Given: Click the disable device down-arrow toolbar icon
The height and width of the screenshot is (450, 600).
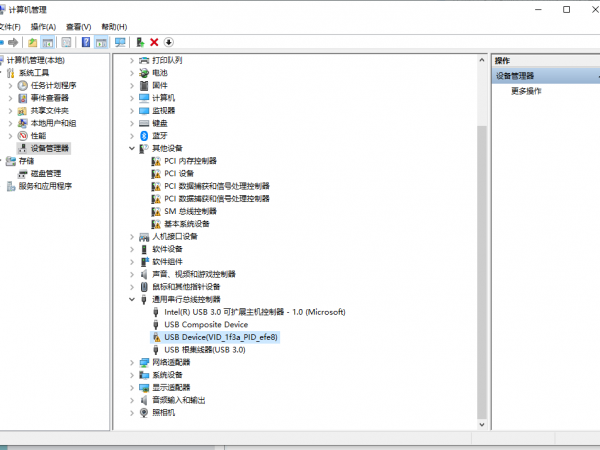Looking at the screenshot, I should (x=169, y=42).
